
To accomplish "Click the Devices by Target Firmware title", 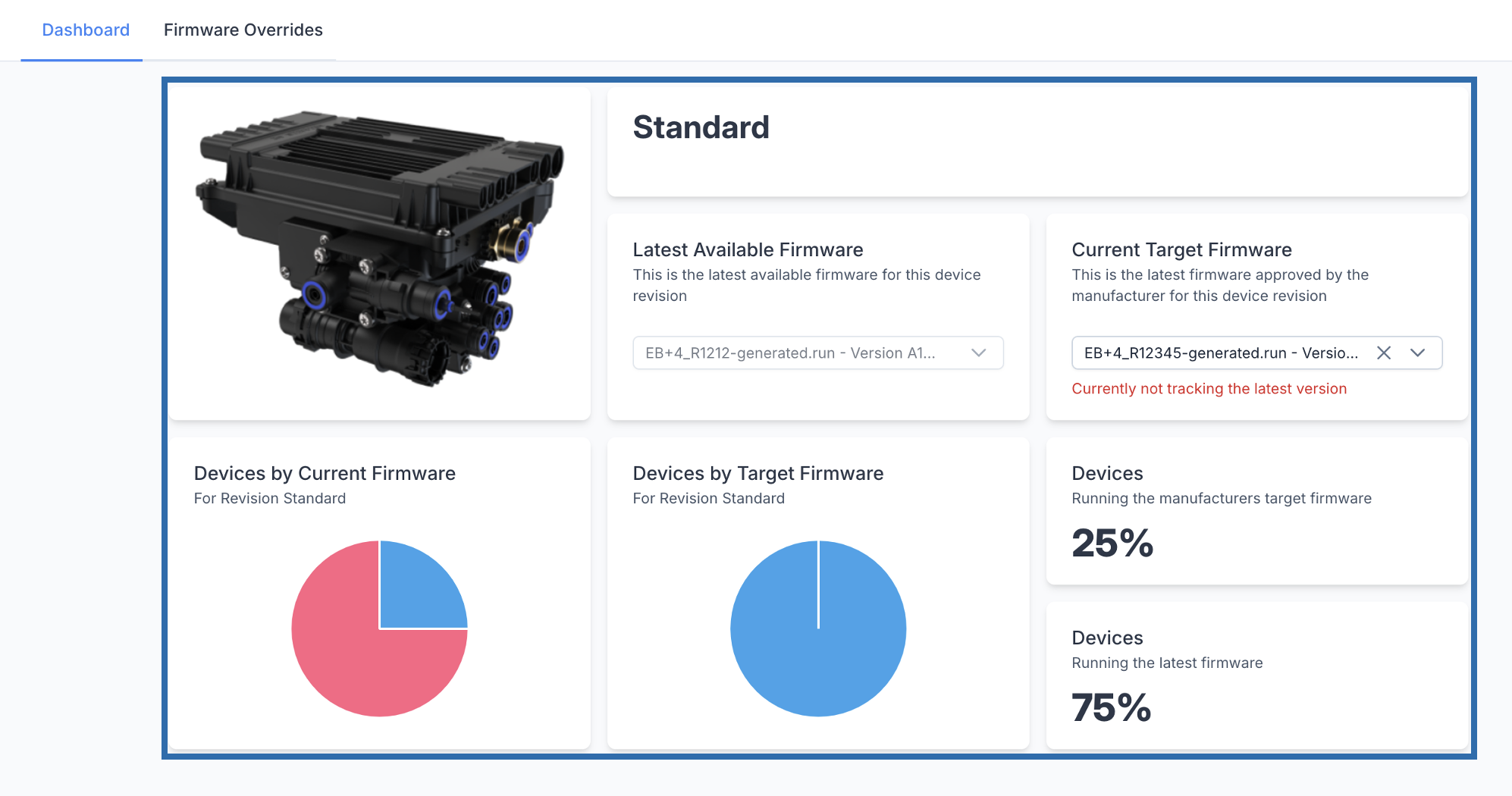I will [x=758, y=474].
